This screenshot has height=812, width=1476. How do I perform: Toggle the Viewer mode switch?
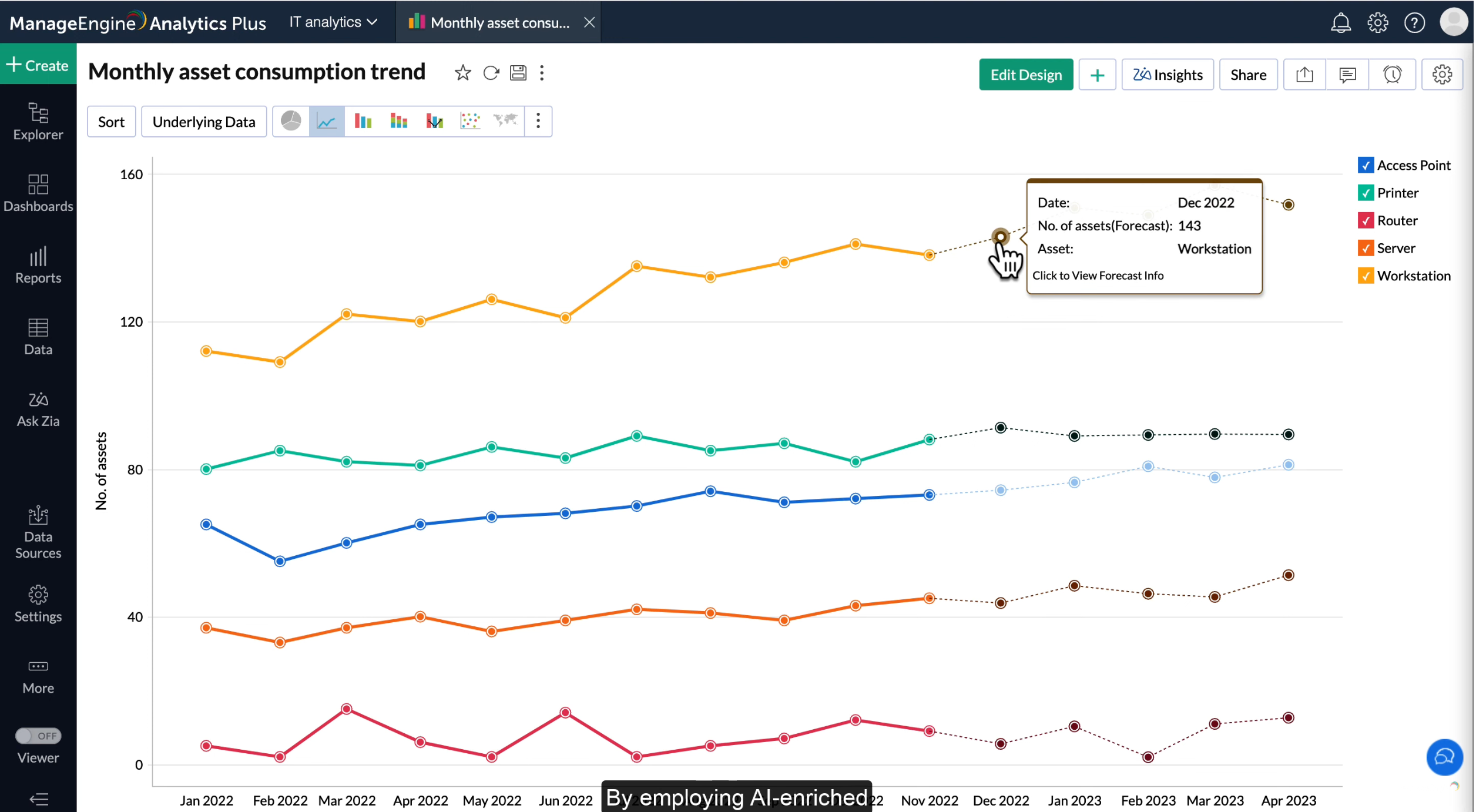pyautogui.click(x=38, y=736)
